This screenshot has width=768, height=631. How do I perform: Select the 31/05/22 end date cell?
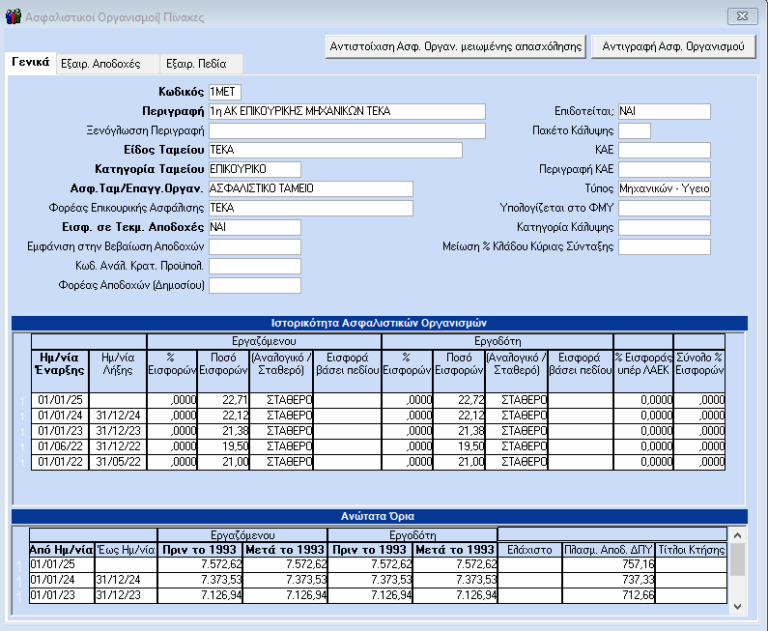point(115,461)
